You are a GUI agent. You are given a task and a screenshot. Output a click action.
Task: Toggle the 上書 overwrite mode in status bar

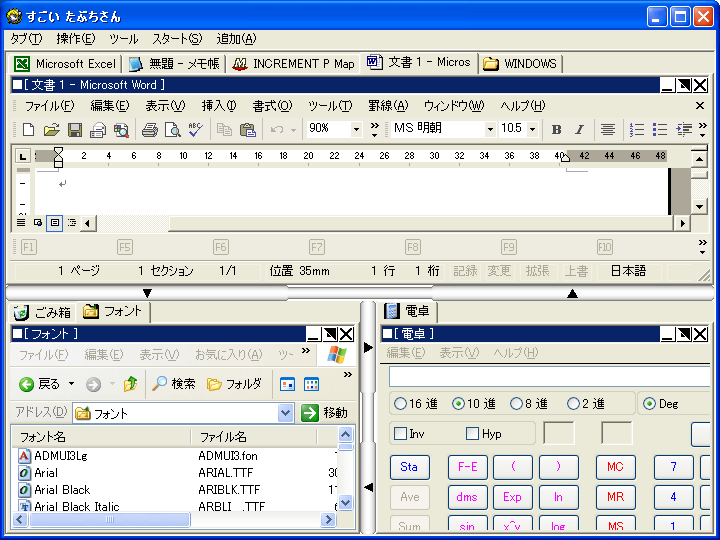point(576,271)
